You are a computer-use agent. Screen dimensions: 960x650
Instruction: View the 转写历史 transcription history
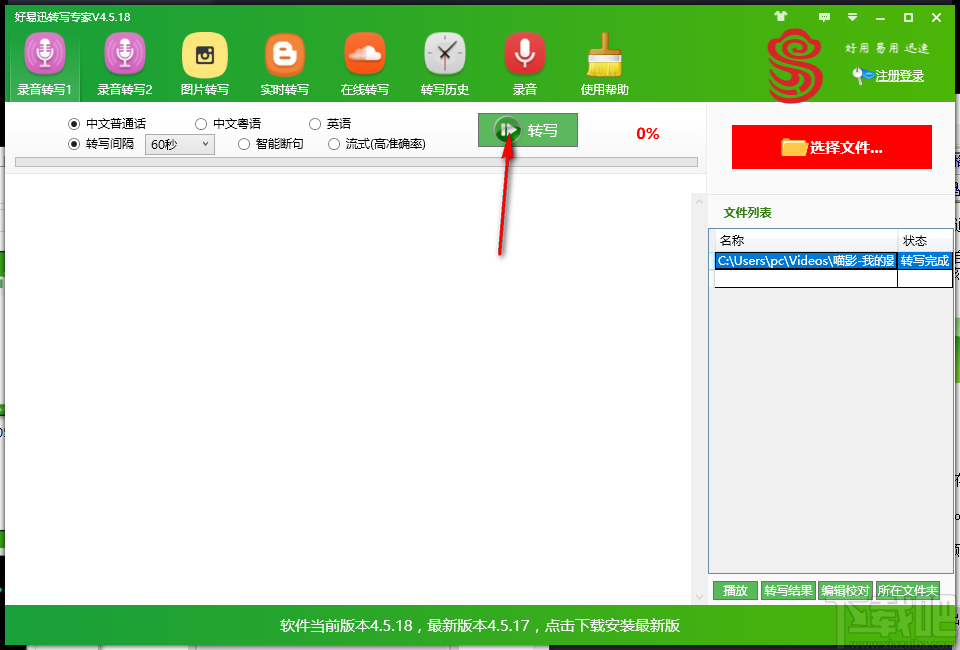point(444,62)
